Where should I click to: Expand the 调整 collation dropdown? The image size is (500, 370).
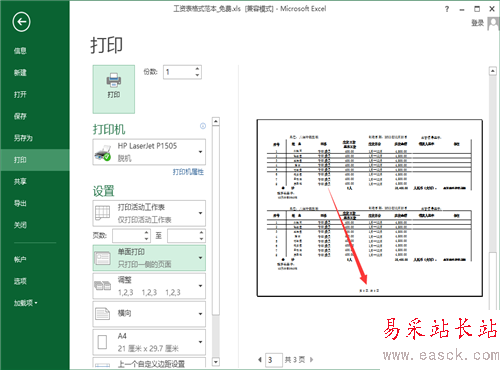(x=149, y=286)
